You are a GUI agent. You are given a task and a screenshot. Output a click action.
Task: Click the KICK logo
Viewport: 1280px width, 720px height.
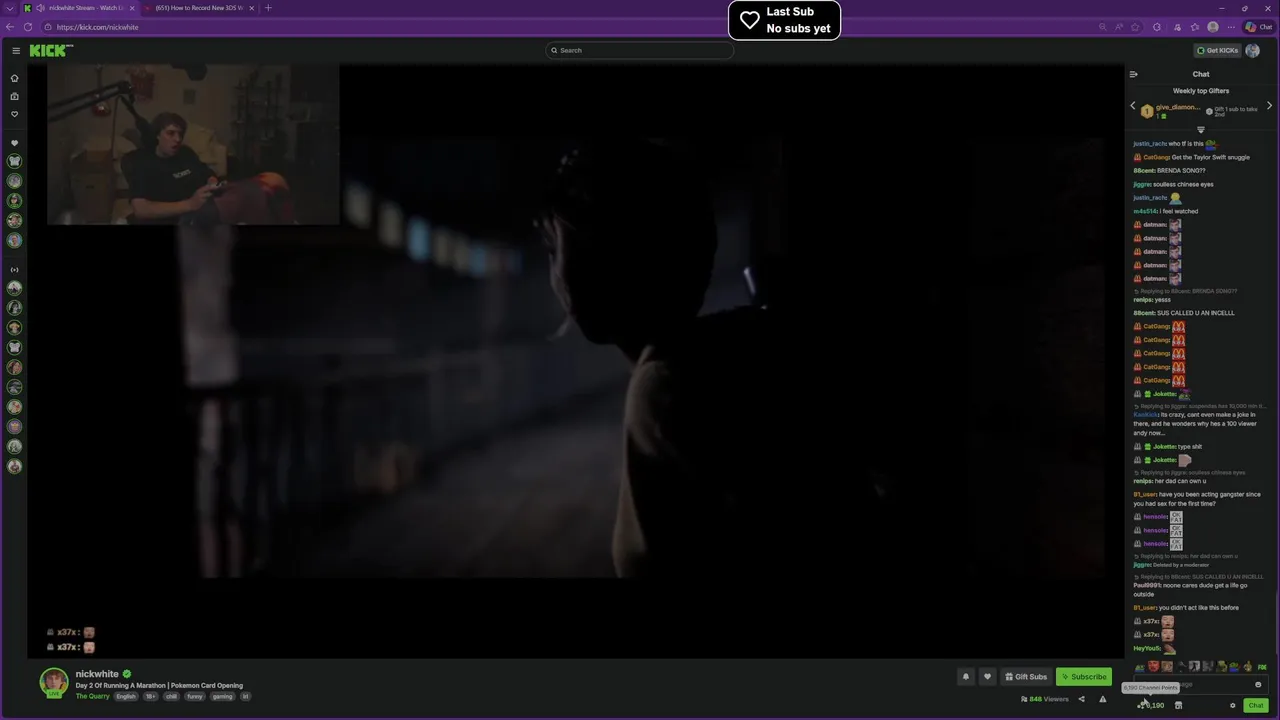(x=50, y=50)
